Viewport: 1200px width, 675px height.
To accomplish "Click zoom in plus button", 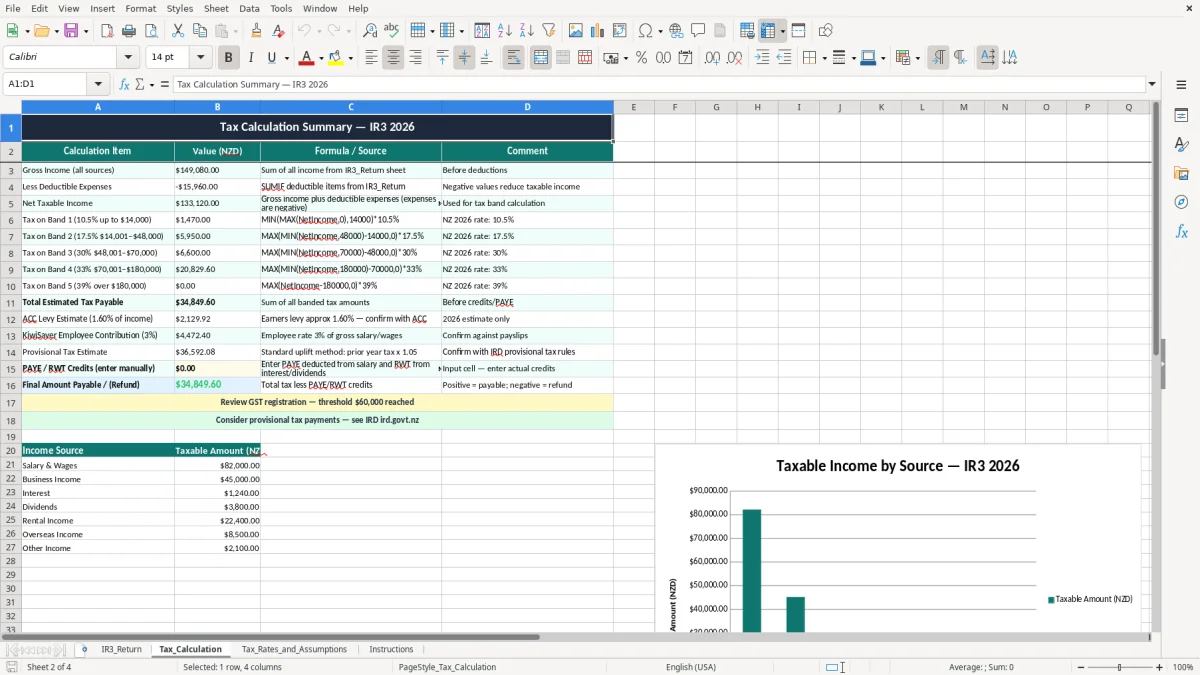I will [x=1159, y=667].
